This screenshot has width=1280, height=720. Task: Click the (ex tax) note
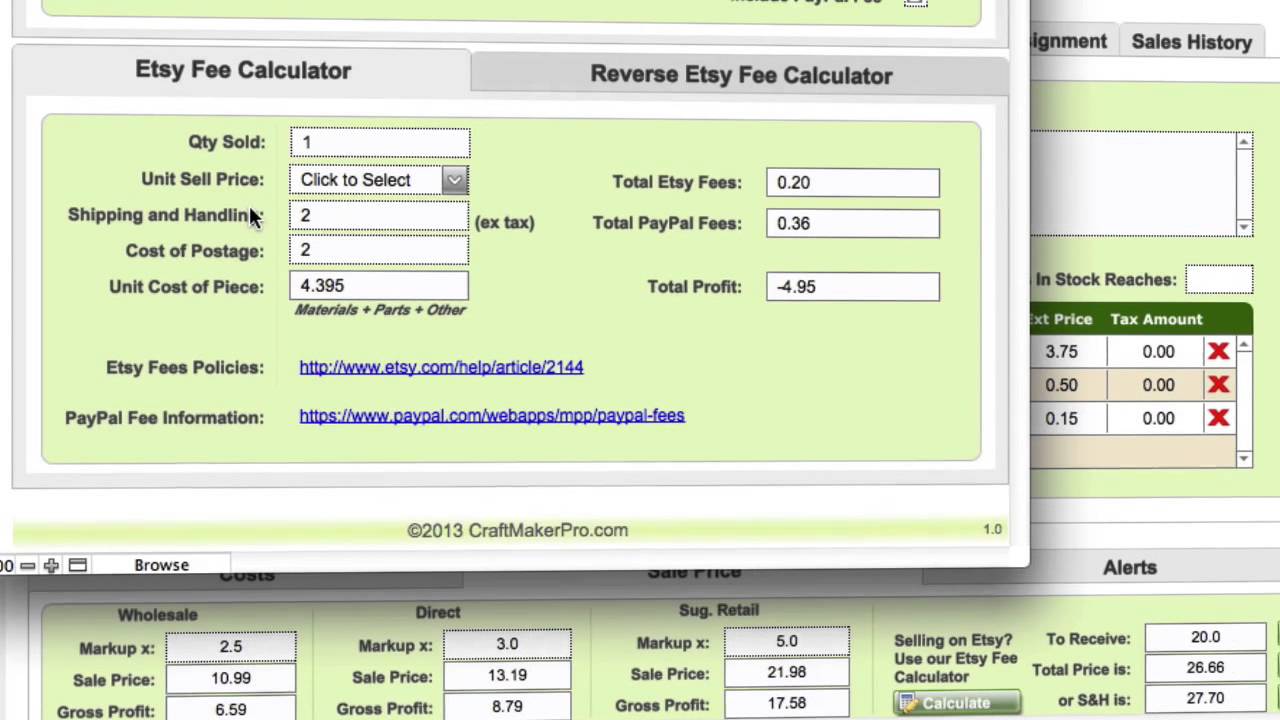click(x=505, y=222)
